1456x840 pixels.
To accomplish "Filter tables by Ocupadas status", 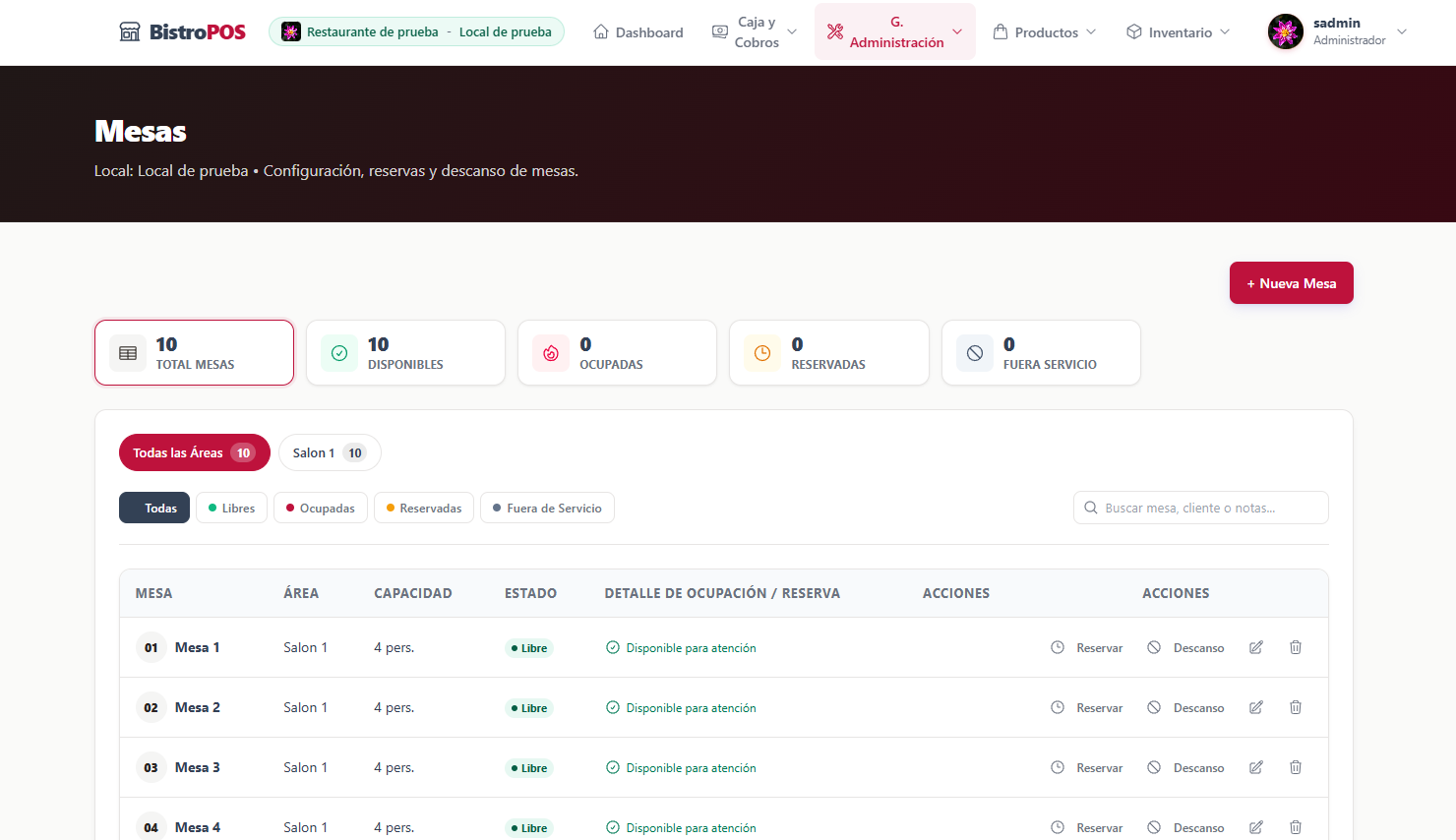I will pyautogui.click(x=321, y=508).
